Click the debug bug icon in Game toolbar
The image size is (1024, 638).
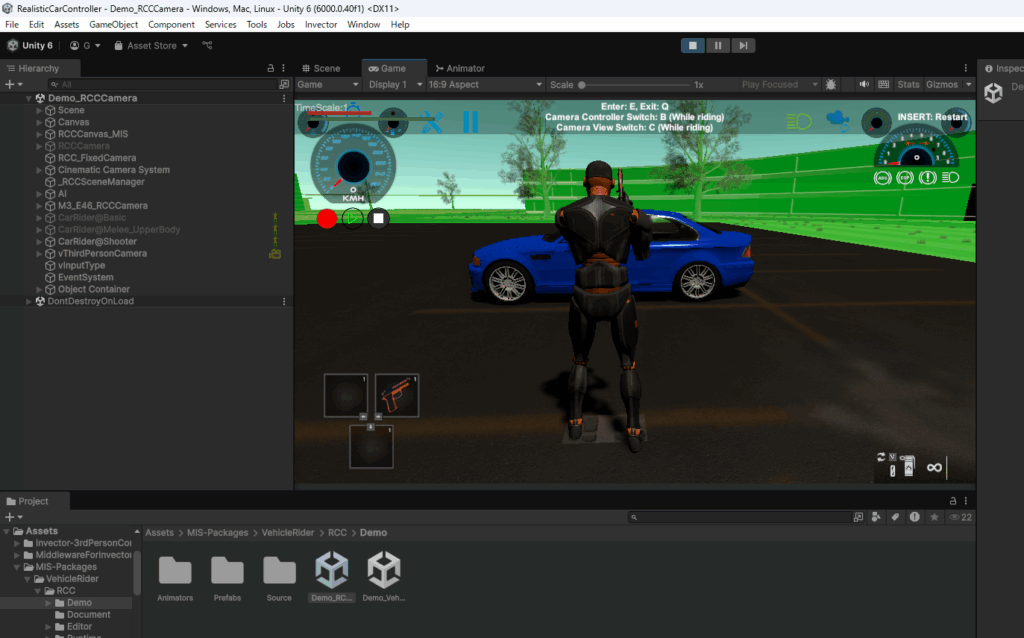831,85
